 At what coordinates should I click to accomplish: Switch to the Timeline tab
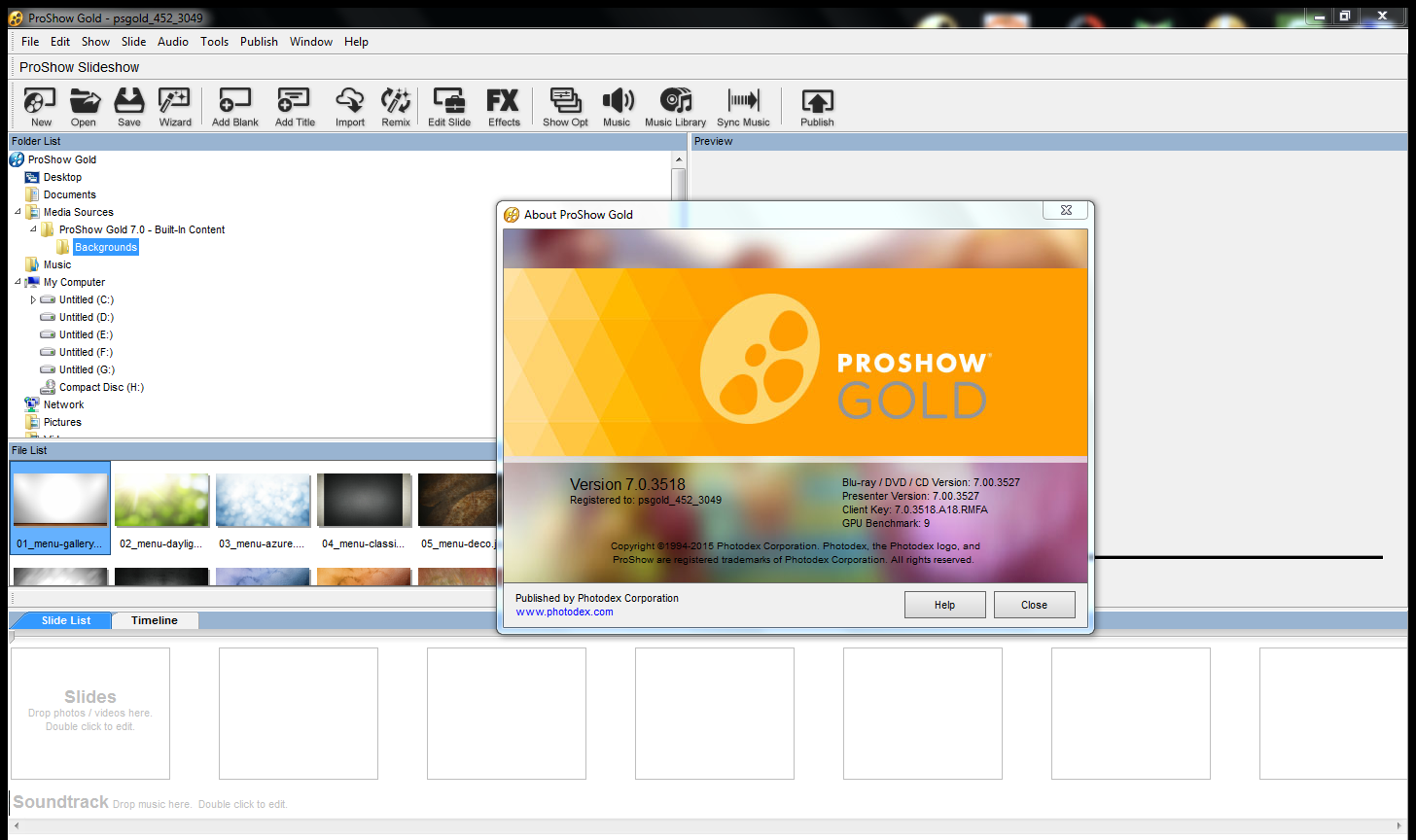(x=155, y=620)
